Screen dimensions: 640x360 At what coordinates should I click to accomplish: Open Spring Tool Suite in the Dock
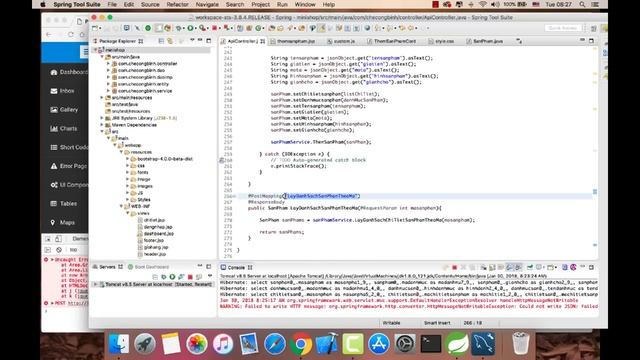tap(457, 343)
